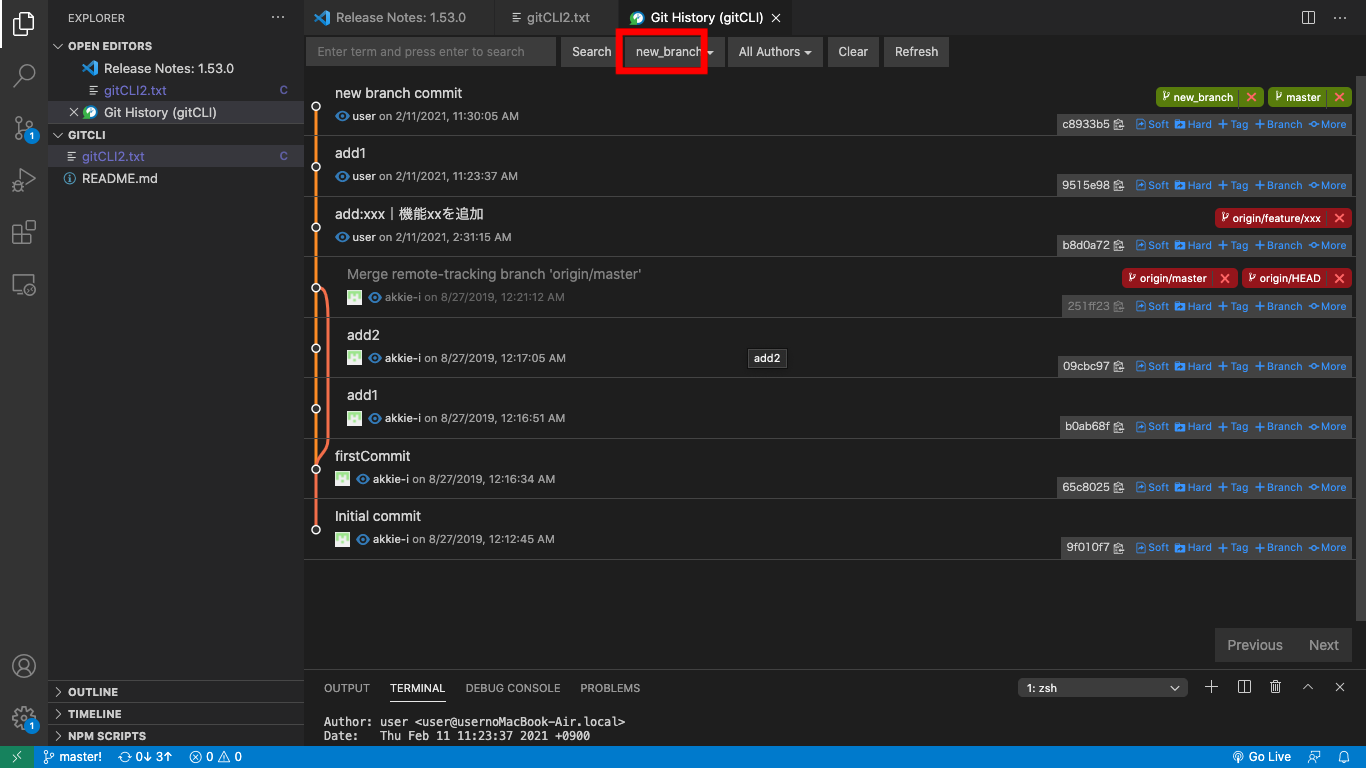Open More options for commit c8933b5
The width and height of the screenshot is (1366, 768).
[1327, 125]
